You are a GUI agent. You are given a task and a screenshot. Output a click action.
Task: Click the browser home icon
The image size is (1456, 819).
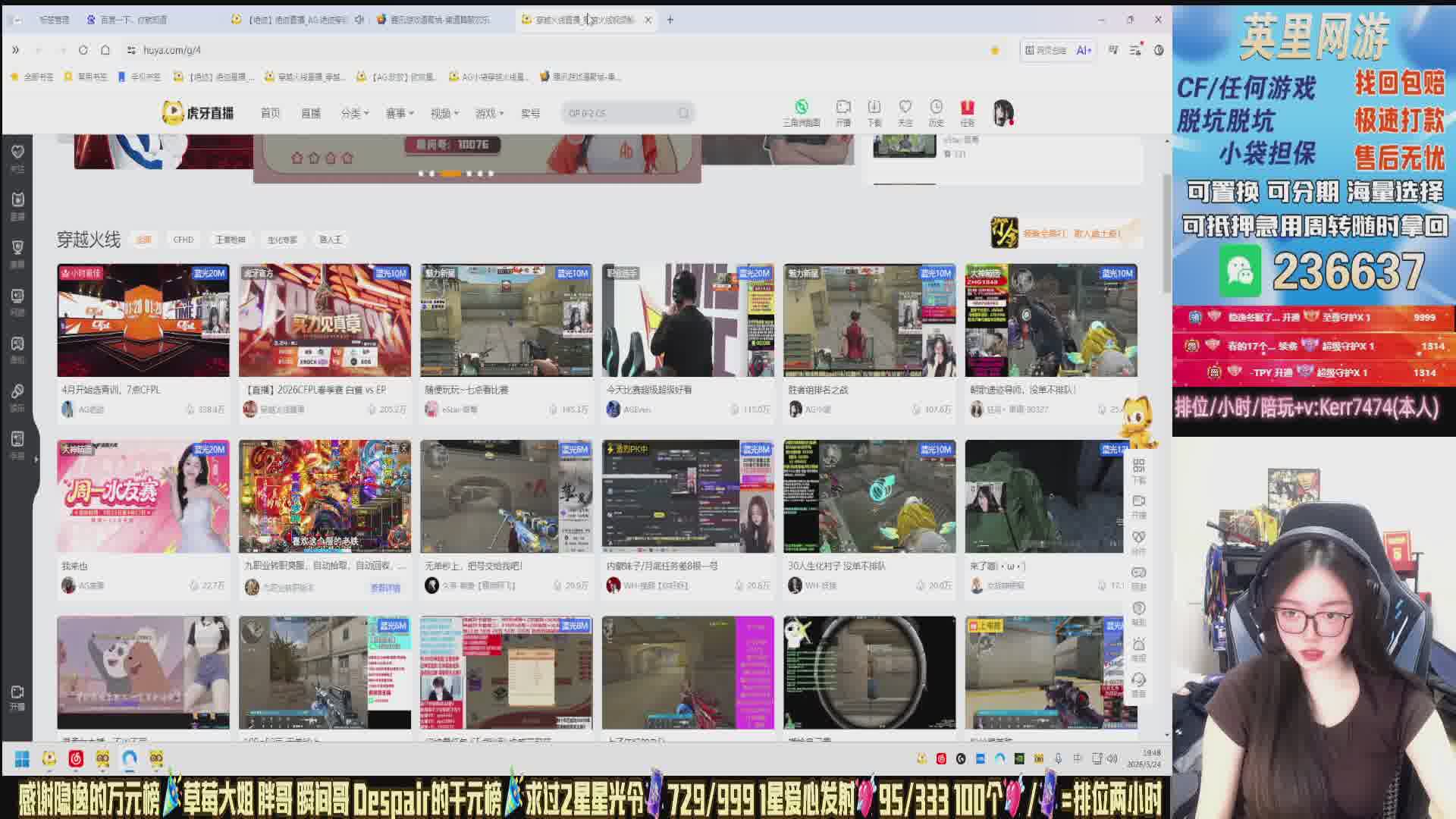pyautogui.click(x=105, y=50)
